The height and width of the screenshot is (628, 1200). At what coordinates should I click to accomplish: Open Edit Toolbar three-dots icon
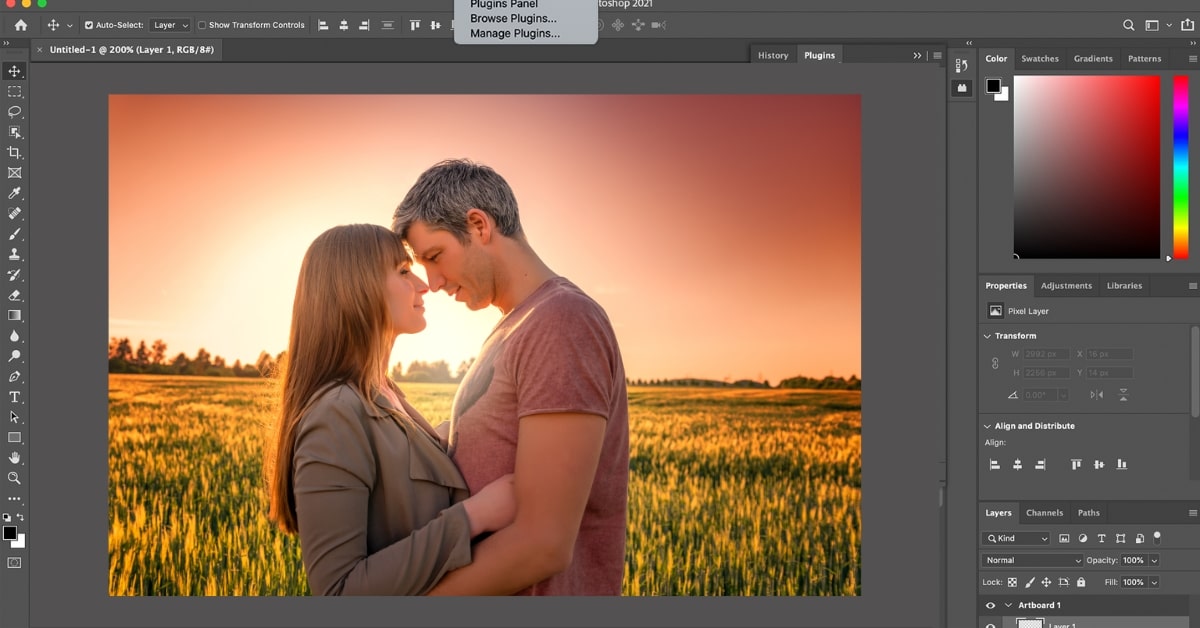pyautogui.click(x=14, y=498)
